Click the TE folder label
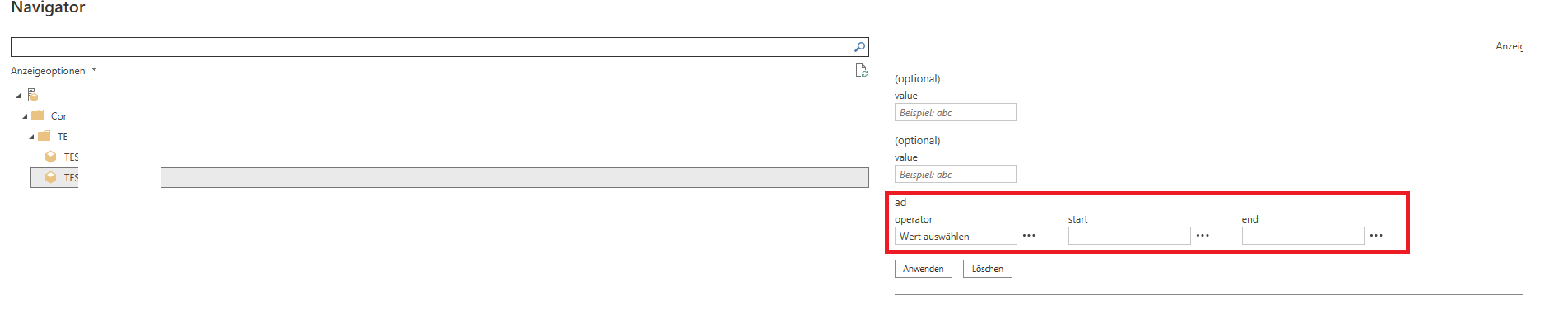 [x=63, y=137]
